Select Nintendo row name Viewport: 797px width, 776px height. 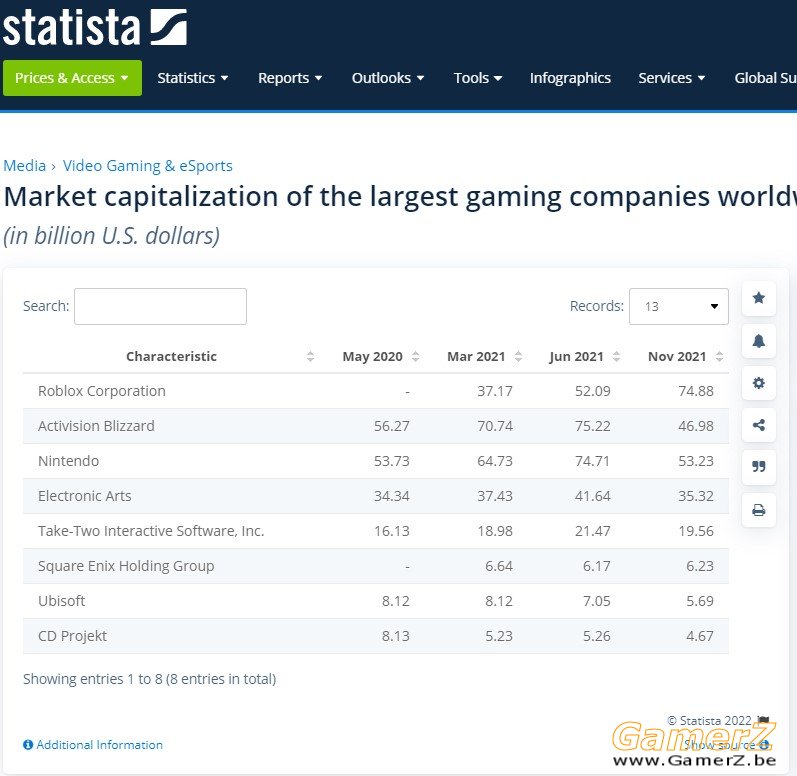[x=69, y=461]
